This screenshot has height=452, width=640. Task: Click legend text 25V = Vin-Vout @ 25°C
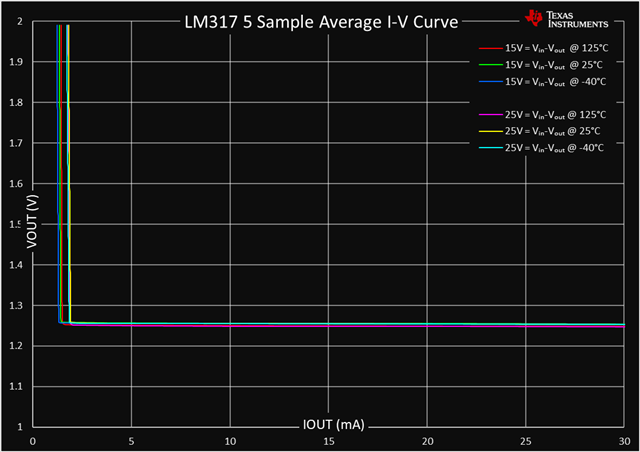pyautogui.click(x=553, y=131)
